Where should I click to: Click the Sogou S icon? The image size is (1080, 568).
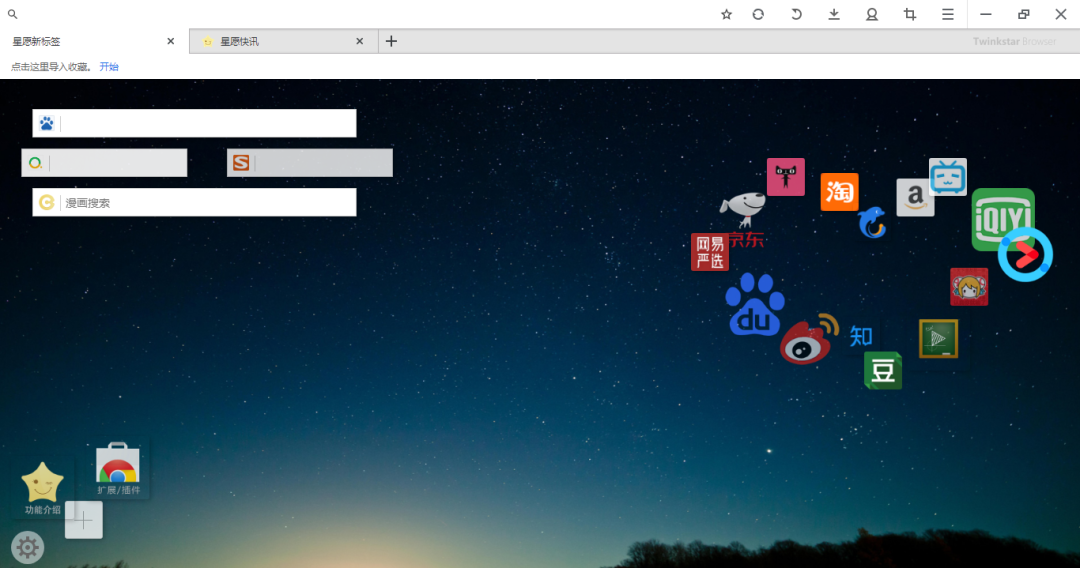(x=241, y=163)
